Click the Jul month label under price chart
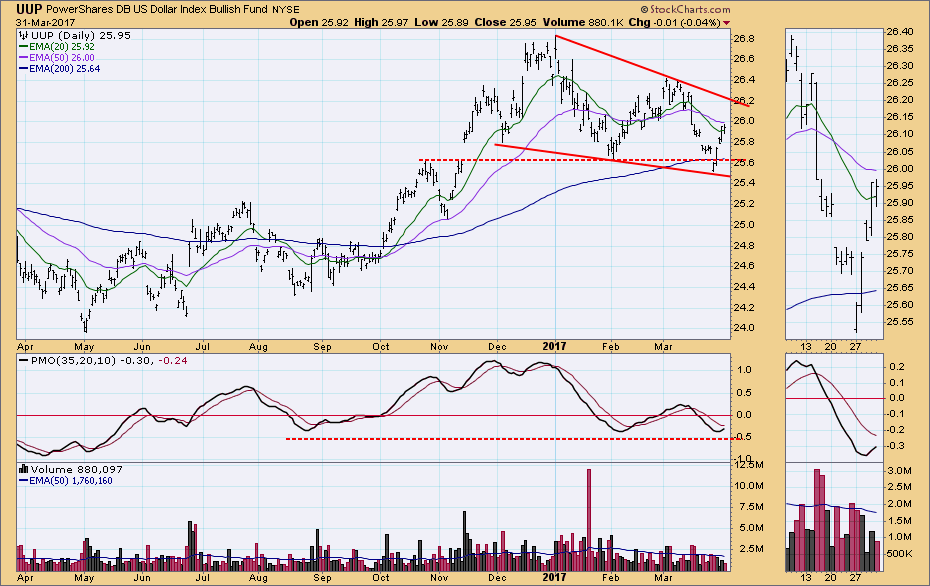The image size is (930, 586). coord(202,346)
